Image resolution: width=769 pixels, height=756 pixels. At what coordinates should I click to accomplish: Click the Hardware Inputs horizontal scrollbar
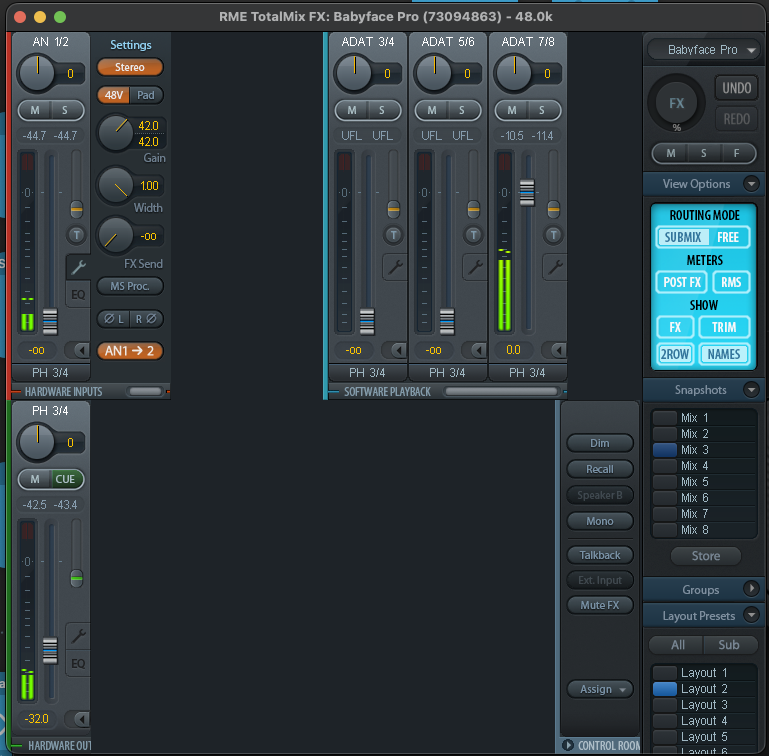145,391
